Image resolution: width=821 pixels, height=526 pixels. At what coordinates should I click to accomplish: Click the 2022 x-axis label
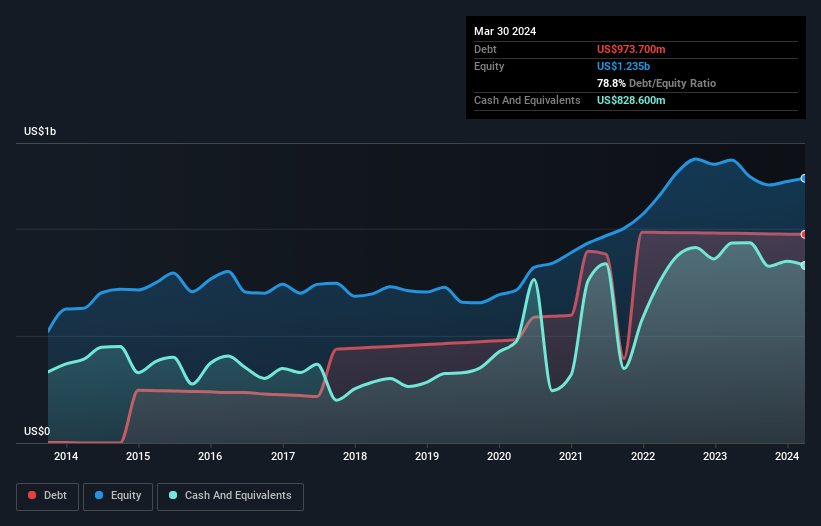[x=643, y=456]
